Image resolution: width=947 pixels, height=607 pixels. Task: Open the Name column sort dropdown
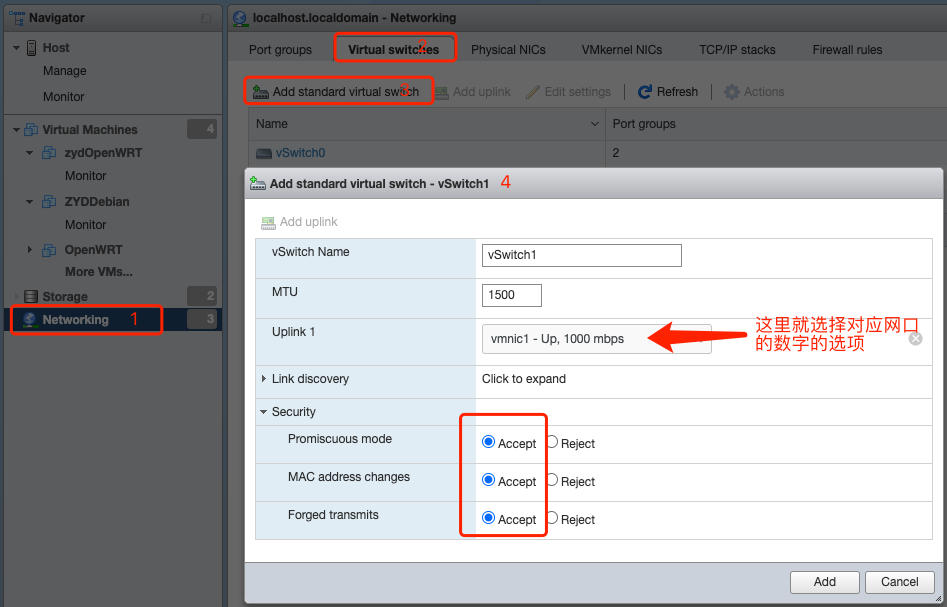coord(594,124)
